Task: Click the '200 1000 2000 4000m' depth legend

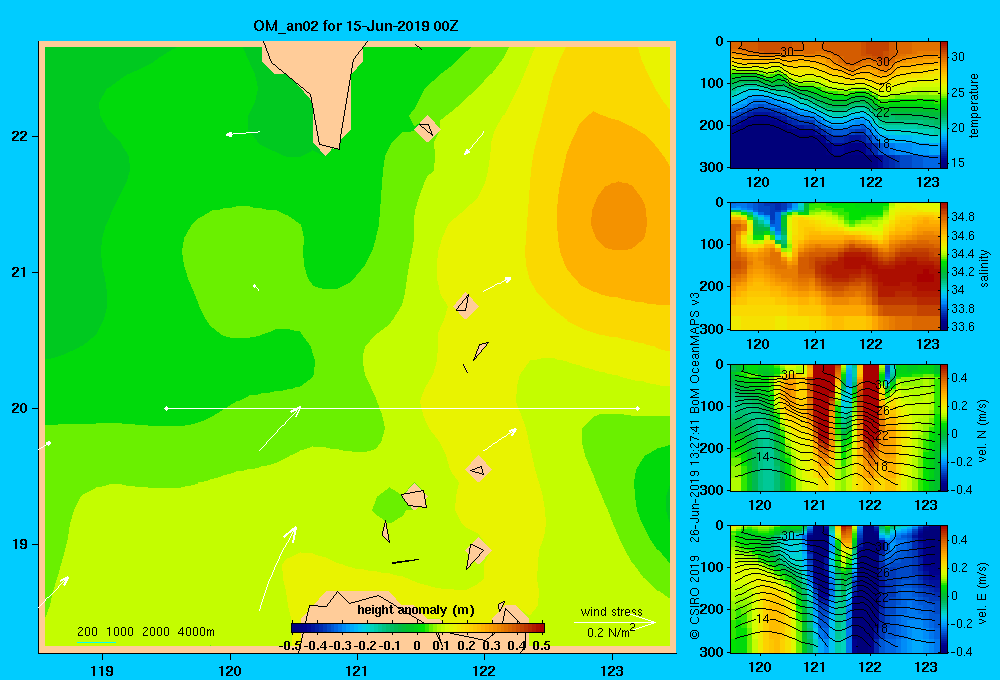Action: (145, 632)
